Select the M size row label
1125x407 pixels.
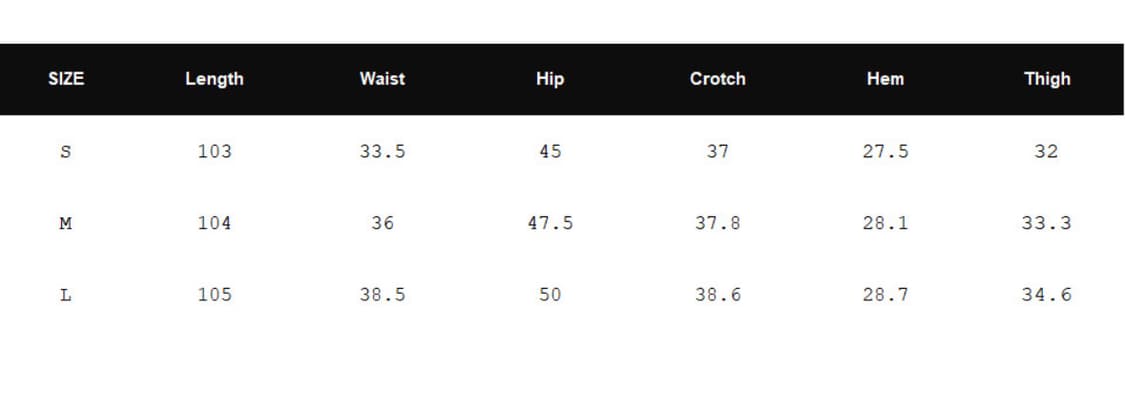coord(66,223)
